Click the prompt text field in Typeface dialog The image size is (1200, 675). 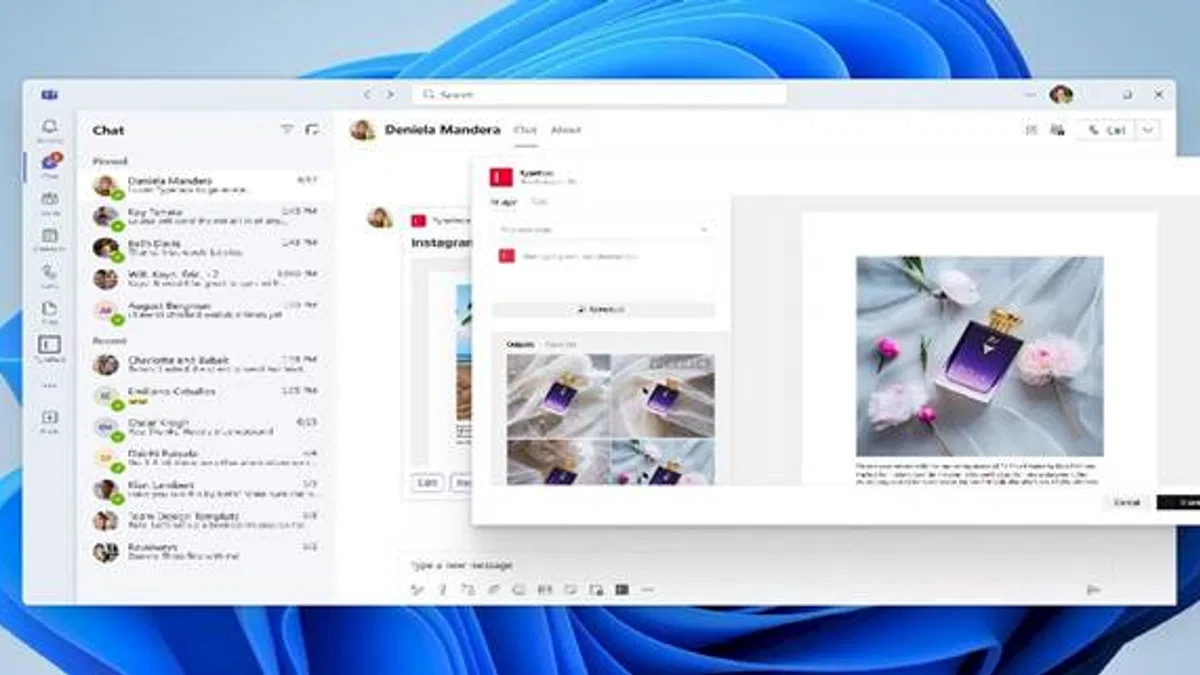[603, 268]
